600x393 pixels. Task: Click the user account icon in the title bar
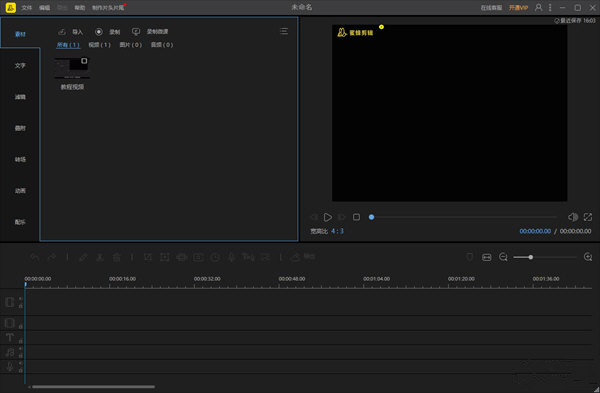[538, 7]
